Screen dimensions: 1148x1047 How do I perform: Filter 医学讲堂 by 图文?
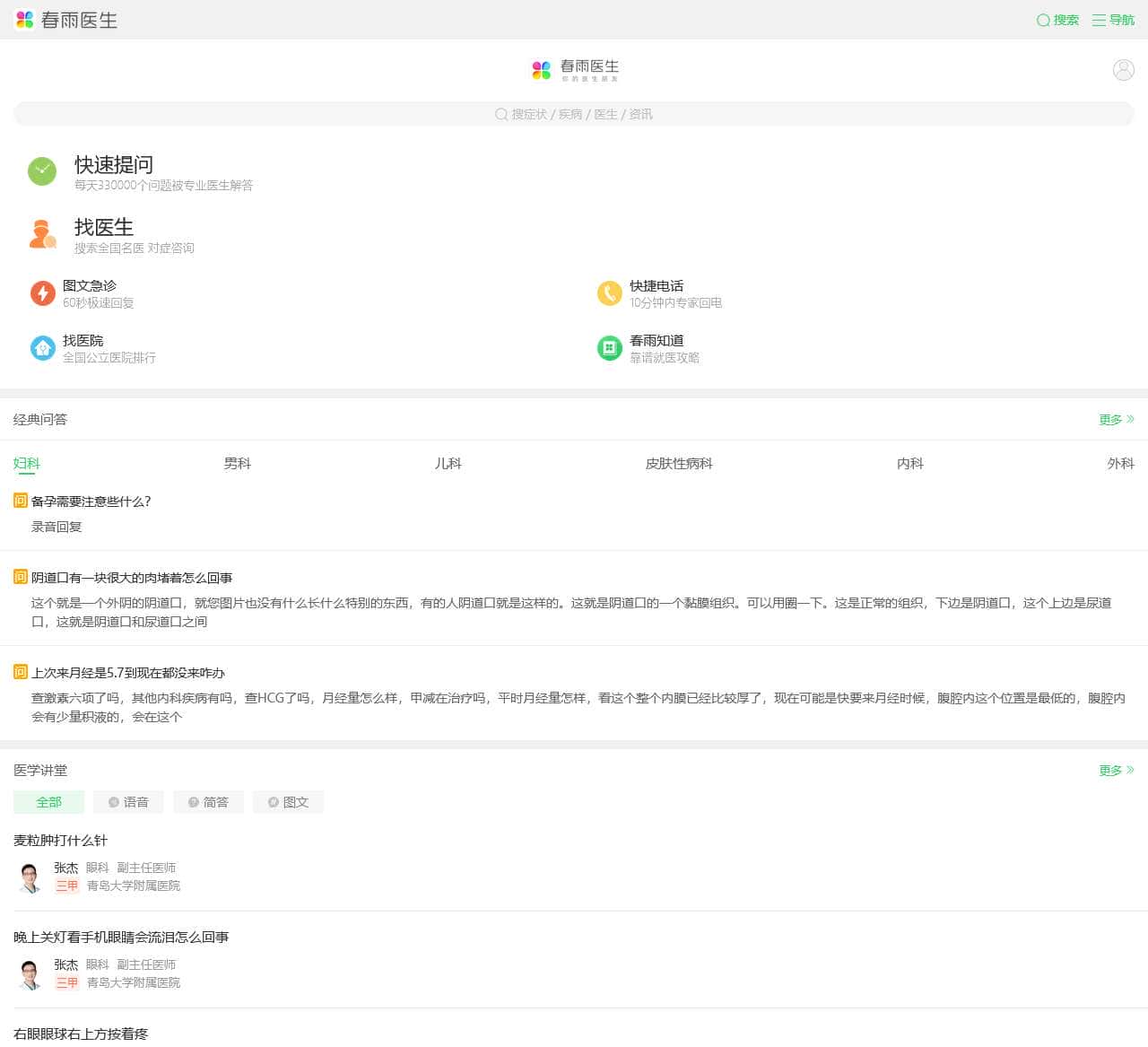(288, 802)
